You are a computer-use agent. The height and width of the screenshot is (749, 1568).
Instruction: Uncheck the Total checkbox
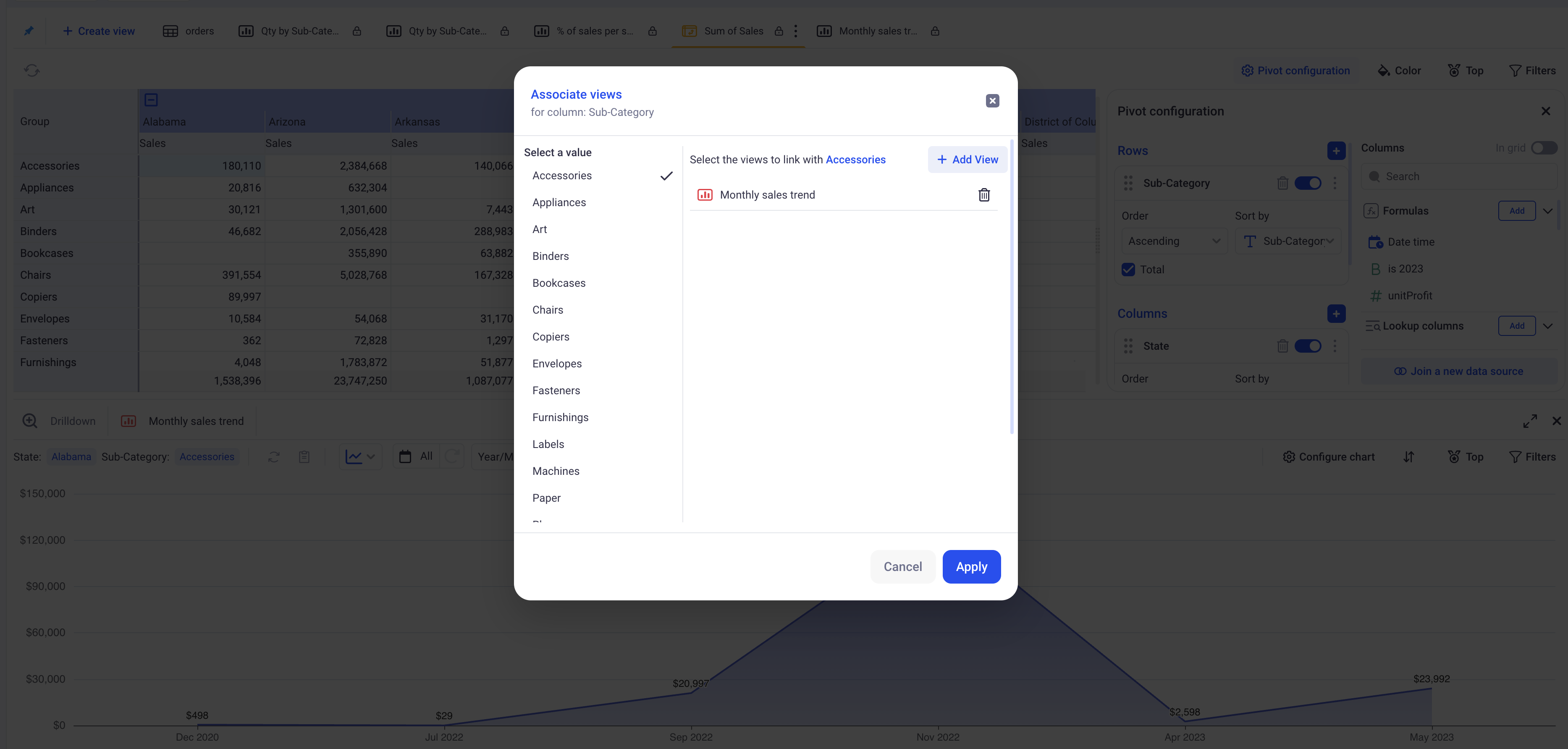point(1128,270)
